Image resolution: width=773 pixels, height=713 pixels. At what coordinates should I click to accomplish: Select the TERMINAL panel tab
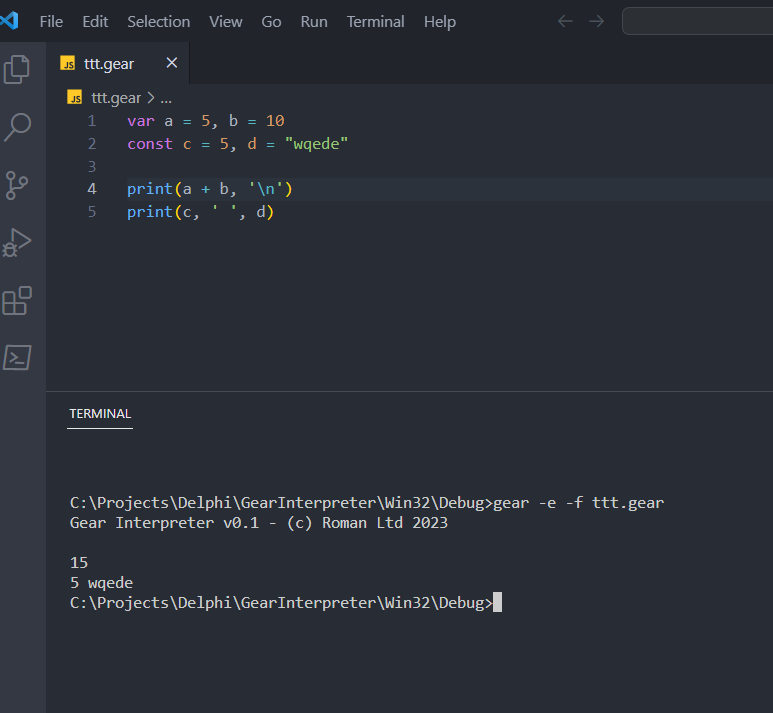pyautogui.click(x=100, y=413)
